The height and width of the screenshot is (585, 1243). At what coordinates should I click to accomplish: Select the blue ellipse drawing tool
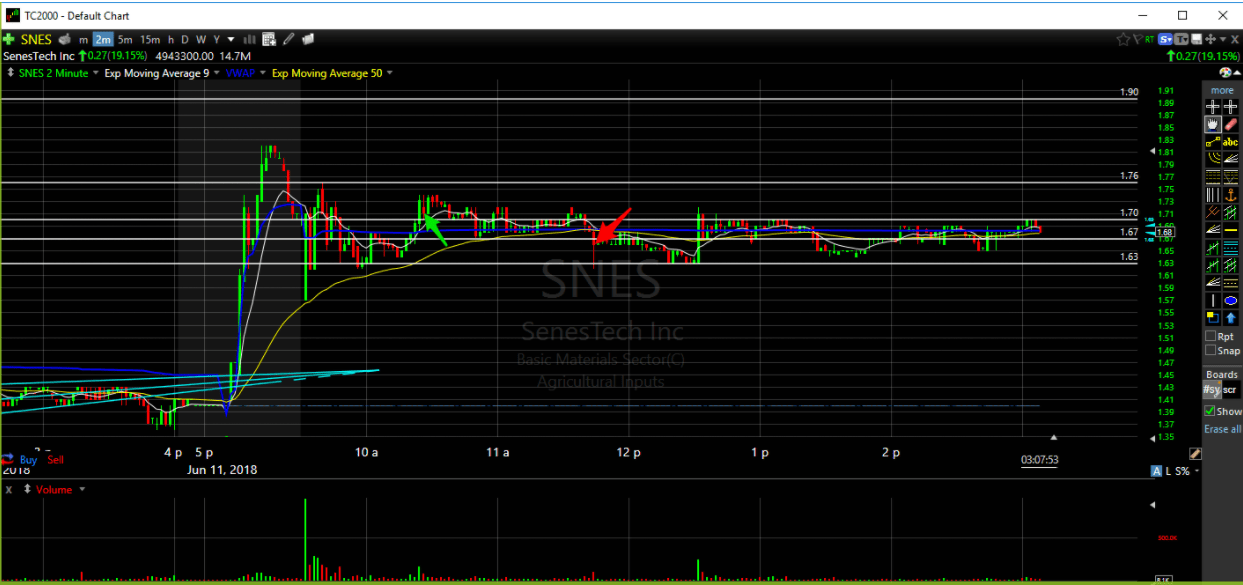(1231, 300)
